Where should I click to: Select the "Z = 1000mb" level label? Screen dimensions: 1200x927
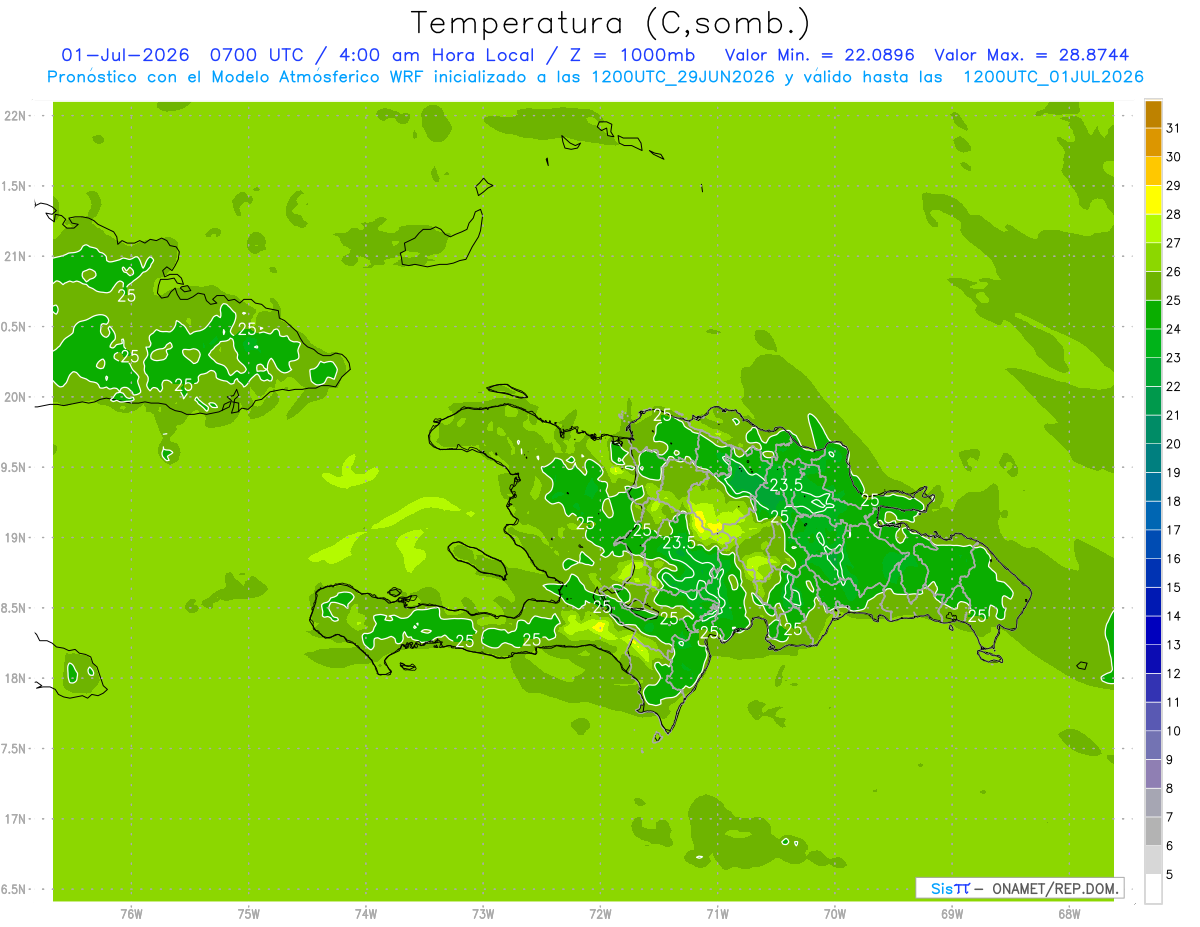[x=632, y=55]
